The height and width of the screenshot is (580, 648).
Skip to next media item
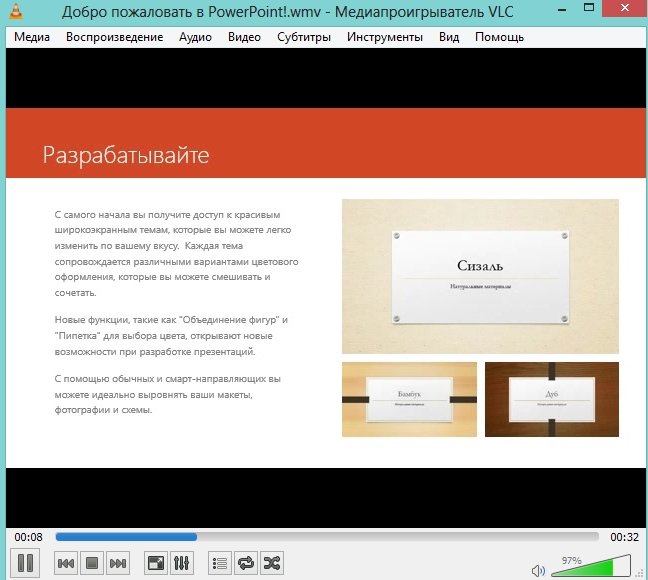(x=118, y=564)
